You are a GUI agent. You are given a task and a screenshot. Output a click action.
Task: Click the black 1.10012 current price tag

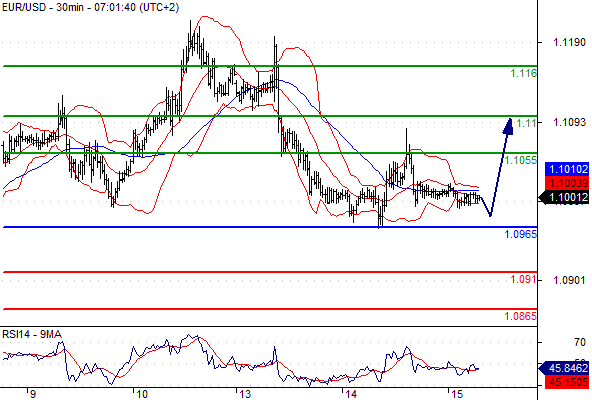pyautogui.click(x=565, y=197)
